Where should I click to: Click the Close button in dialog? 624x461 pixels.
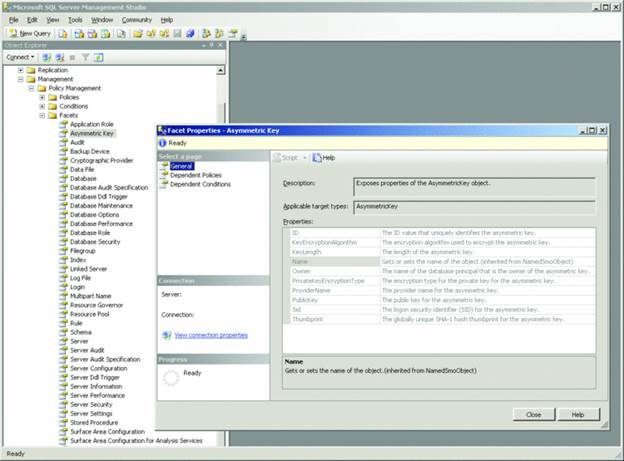pos(533,414)
